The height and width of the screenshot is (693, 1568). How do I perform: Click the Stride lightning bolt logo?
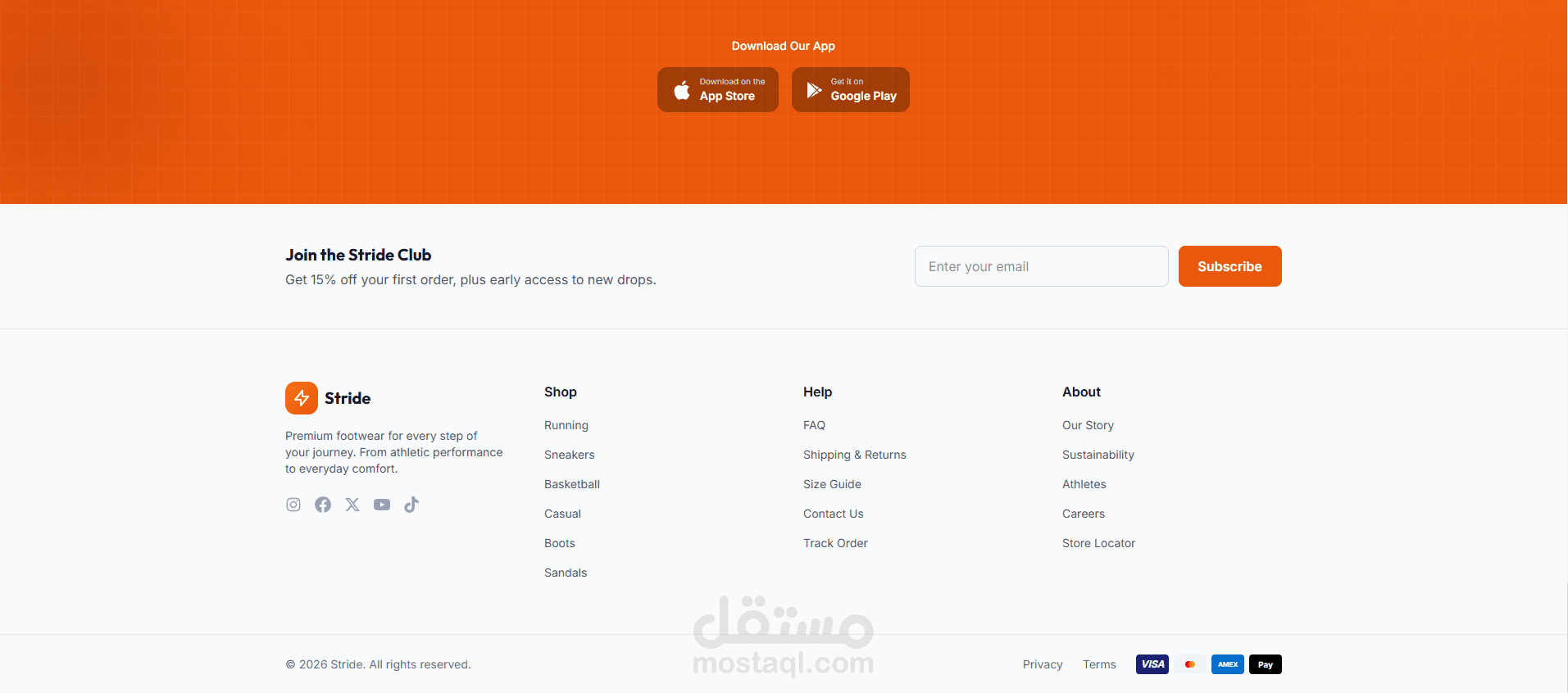302,398
